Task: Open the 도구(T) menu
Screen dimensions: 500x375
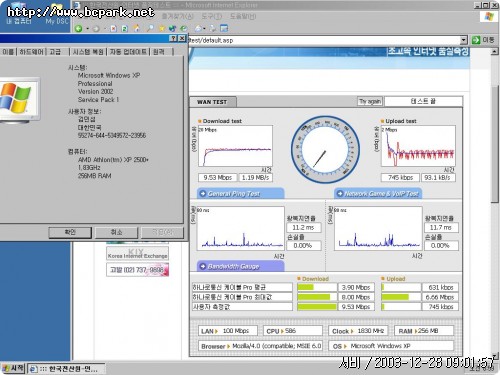Action: [x=211, y=16]
